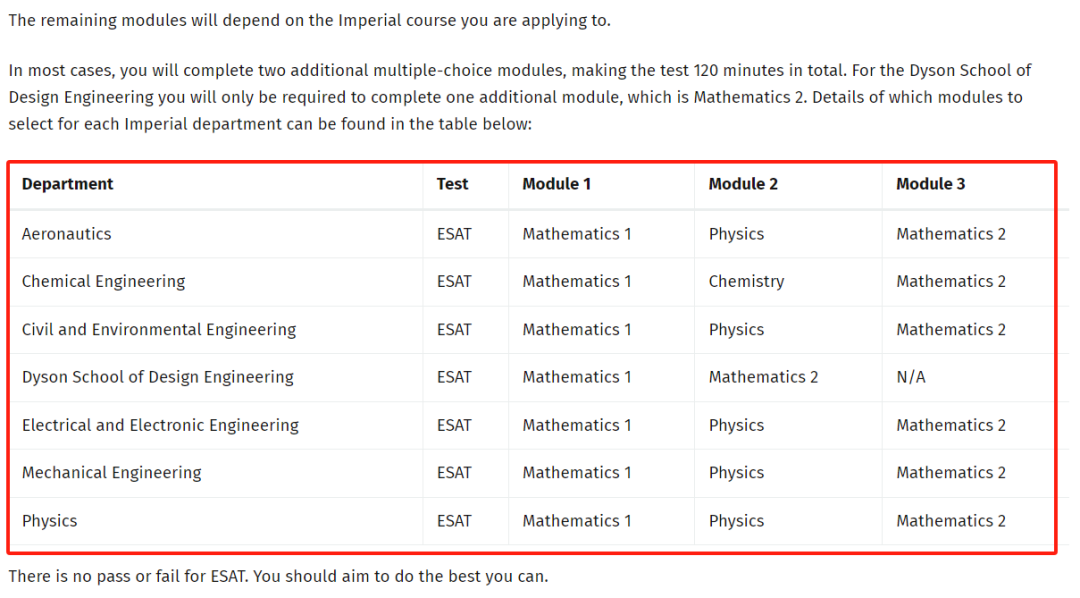Screen dimensions: 1080x598
Task: Click Mathematics 2 in the Module 2 column
Action: pyautogui.click(x=763, y=377)
